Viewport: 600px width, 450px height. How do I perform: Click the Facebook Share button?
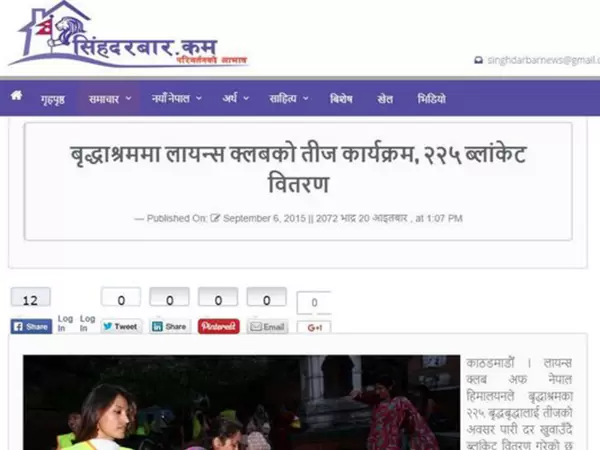click(x=31, y=326)
